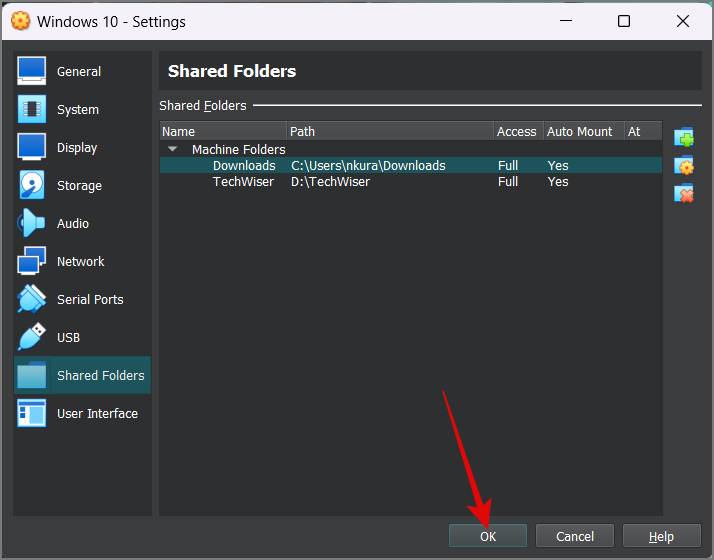Image resolution: width=714 pixels, height=560 pixels.
Task: Select the Shared Folders category label
Action: coord(101,376)
